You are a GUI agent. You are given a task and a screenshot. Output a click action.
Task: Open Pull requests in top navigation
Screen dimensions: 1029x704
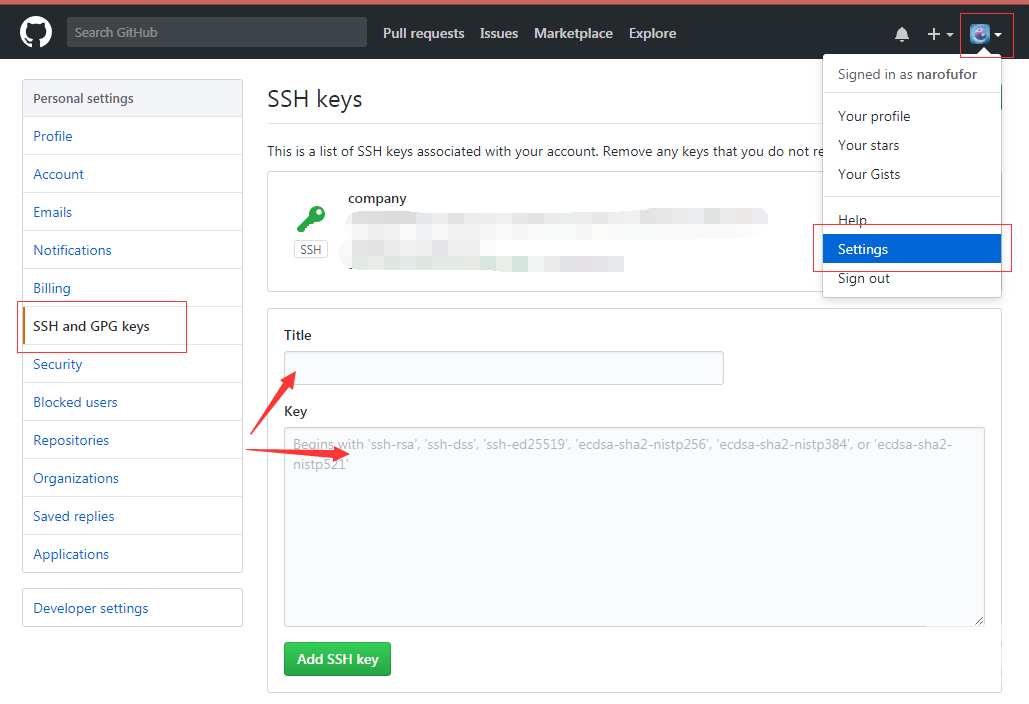423,33
